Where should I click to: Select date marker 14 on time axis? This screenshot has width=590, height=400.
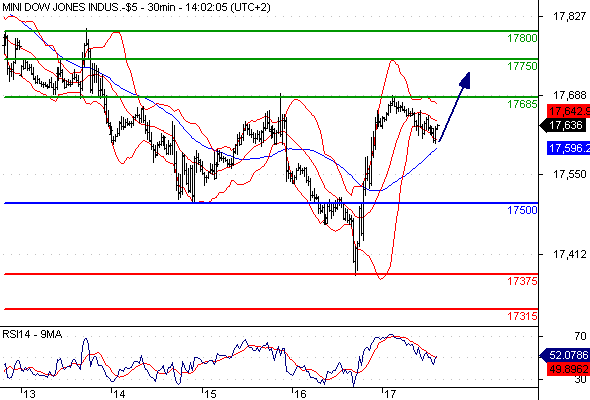point(119,394)
